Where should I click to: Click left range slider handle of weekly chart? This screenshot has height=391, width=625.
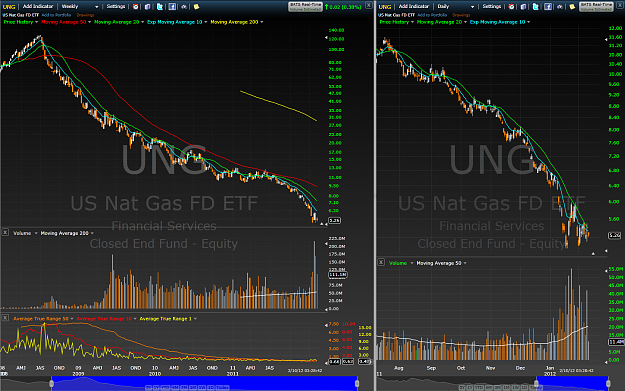pos(51,383)
